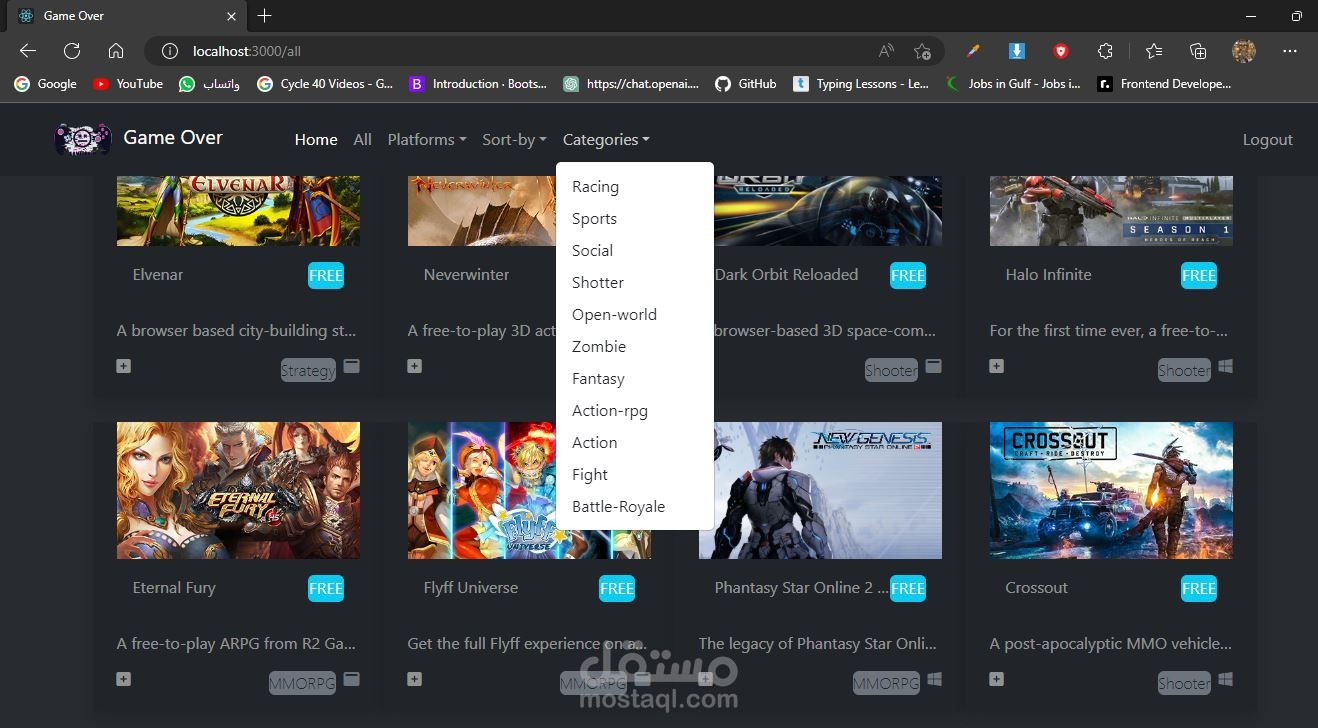Open the favorites list icon in toolbar

[1154, 51]
